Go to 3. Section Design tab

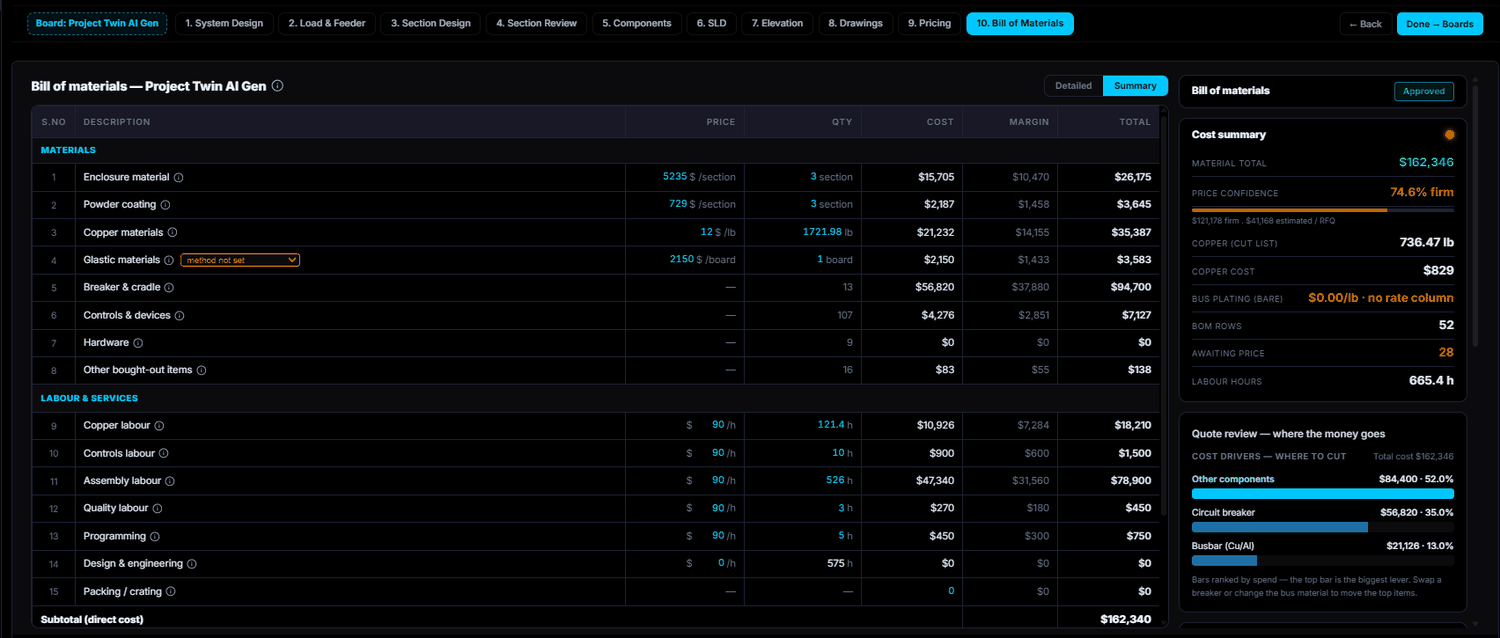431,23
